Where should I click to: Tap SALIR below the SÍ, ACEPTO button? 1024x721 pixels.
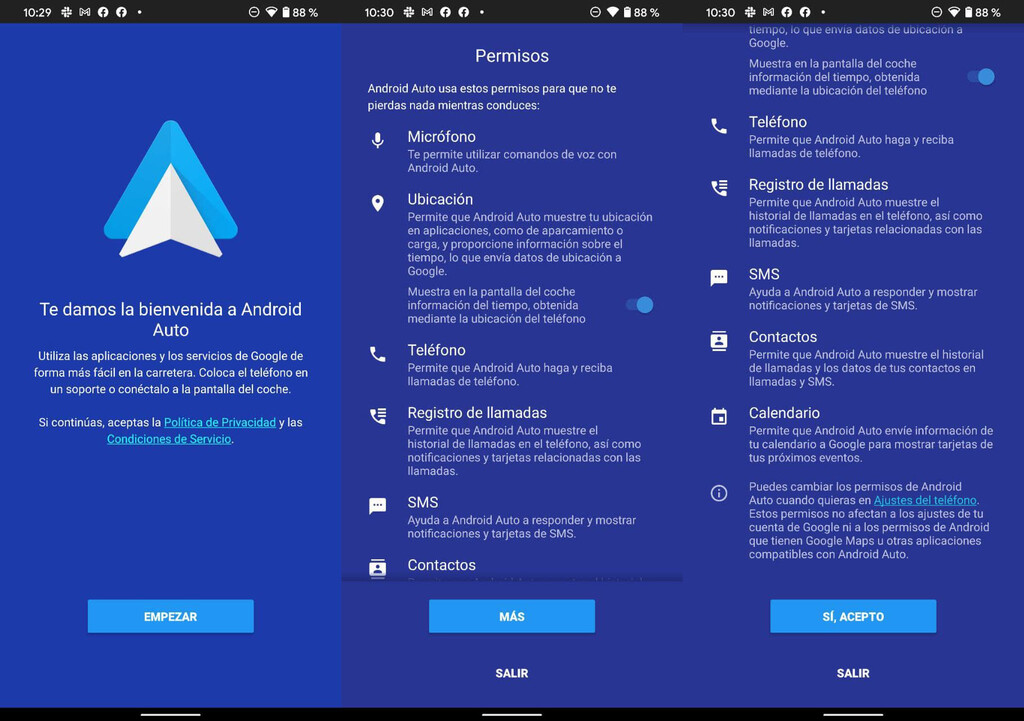click(853, 673)
